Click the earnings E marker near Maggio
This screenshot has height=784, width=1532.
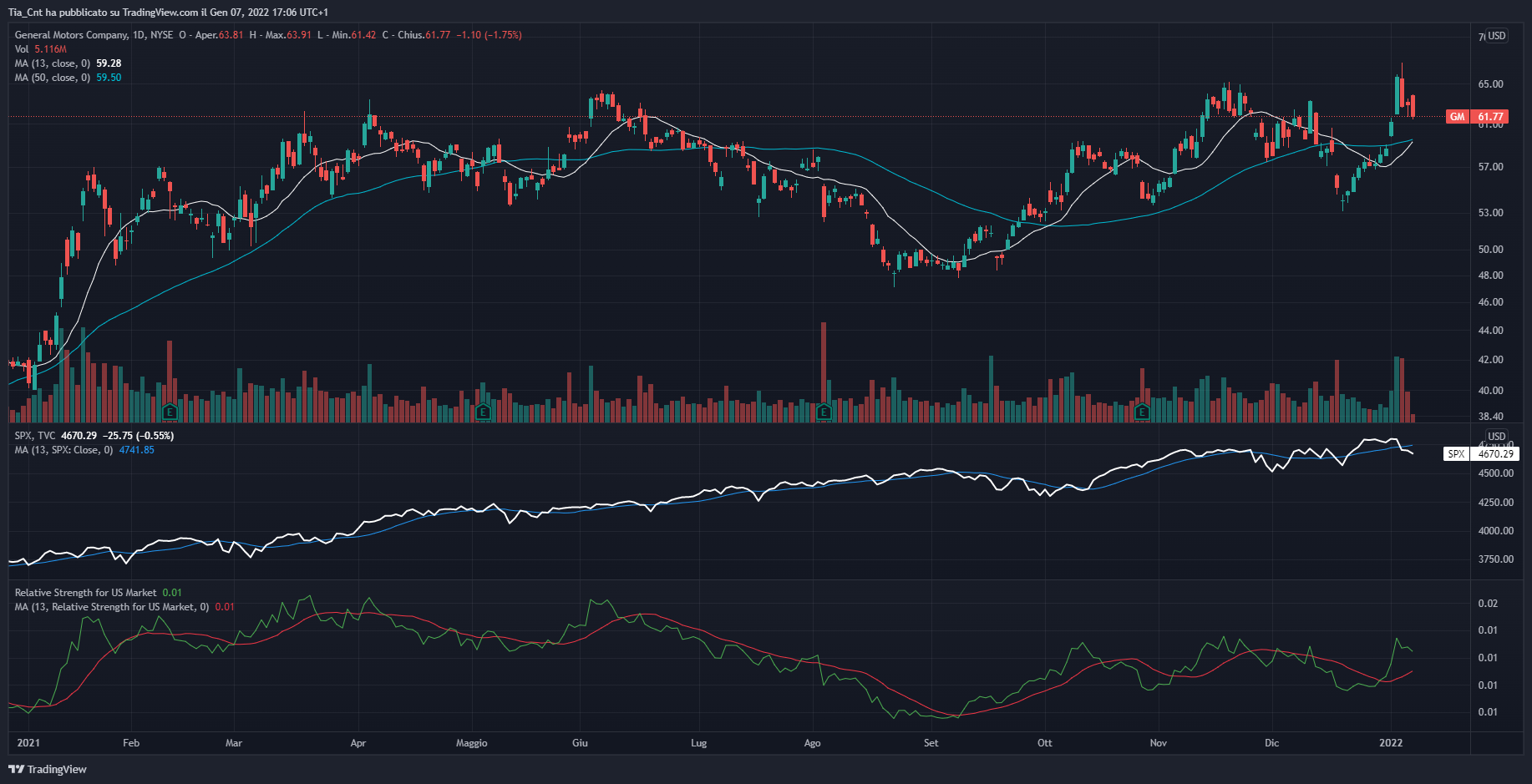(x=483, y=412)
